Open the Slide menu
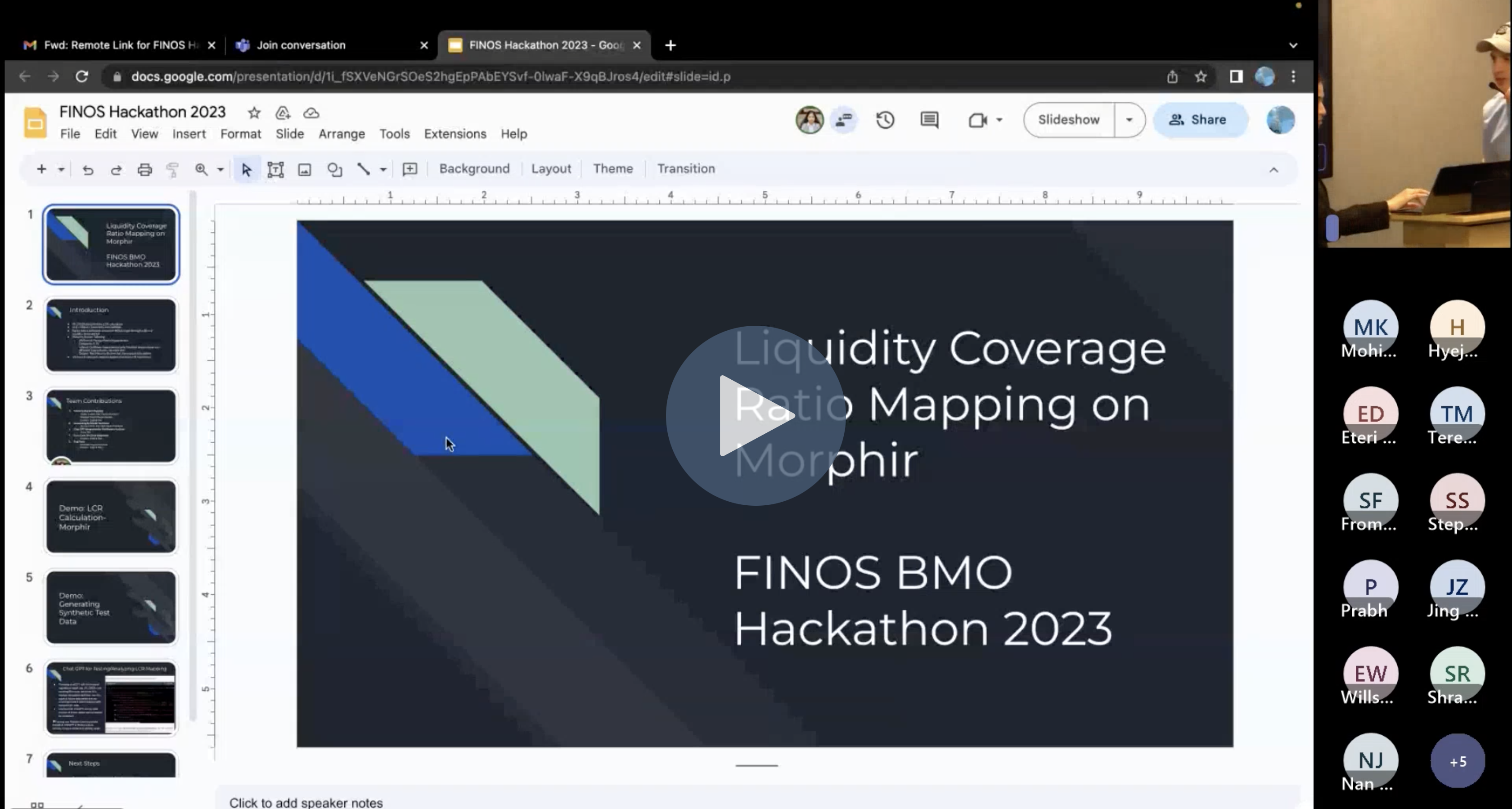The width and height of the screenshot is (1512, 809). 290,134
